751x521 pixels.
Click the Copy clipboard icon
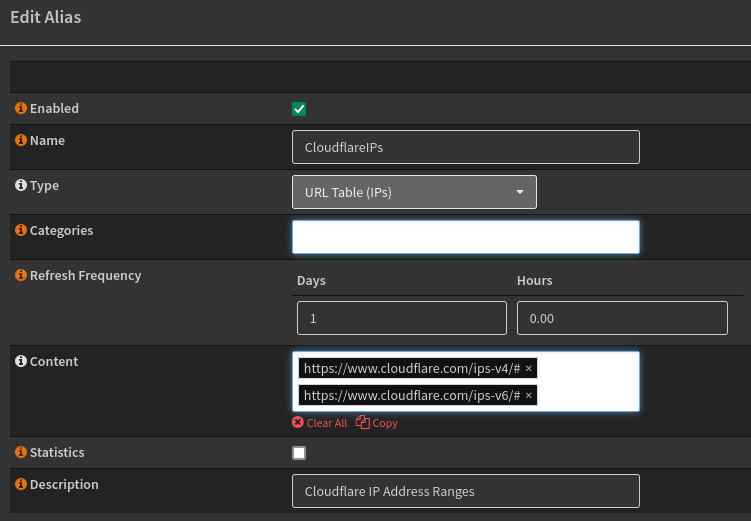pyautogui.click(x=363, y=422)
